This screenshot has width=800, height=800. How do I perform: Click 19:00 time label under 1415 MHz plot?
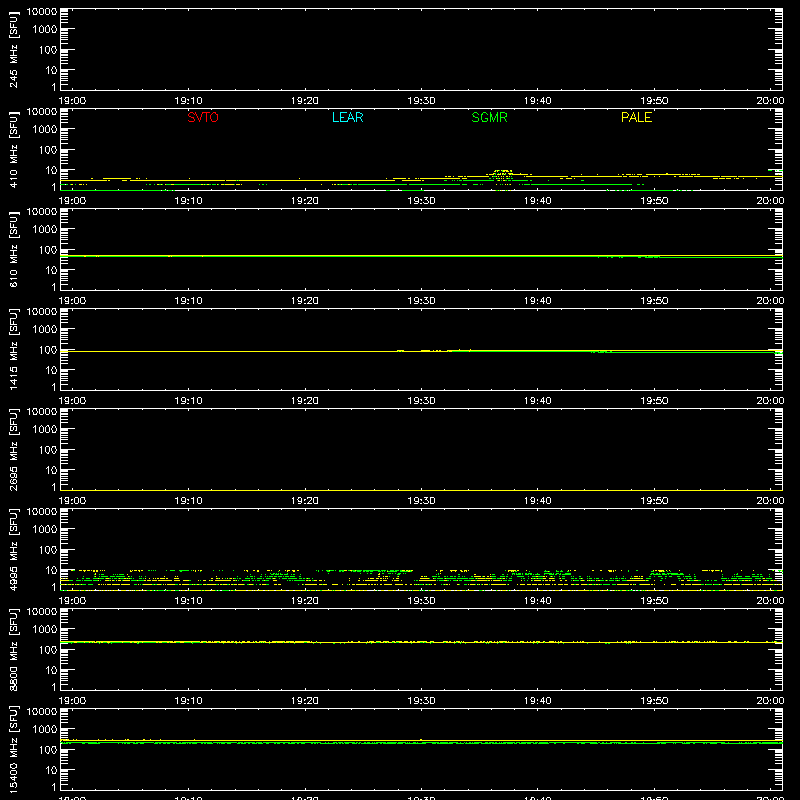[x=72, y=401]
